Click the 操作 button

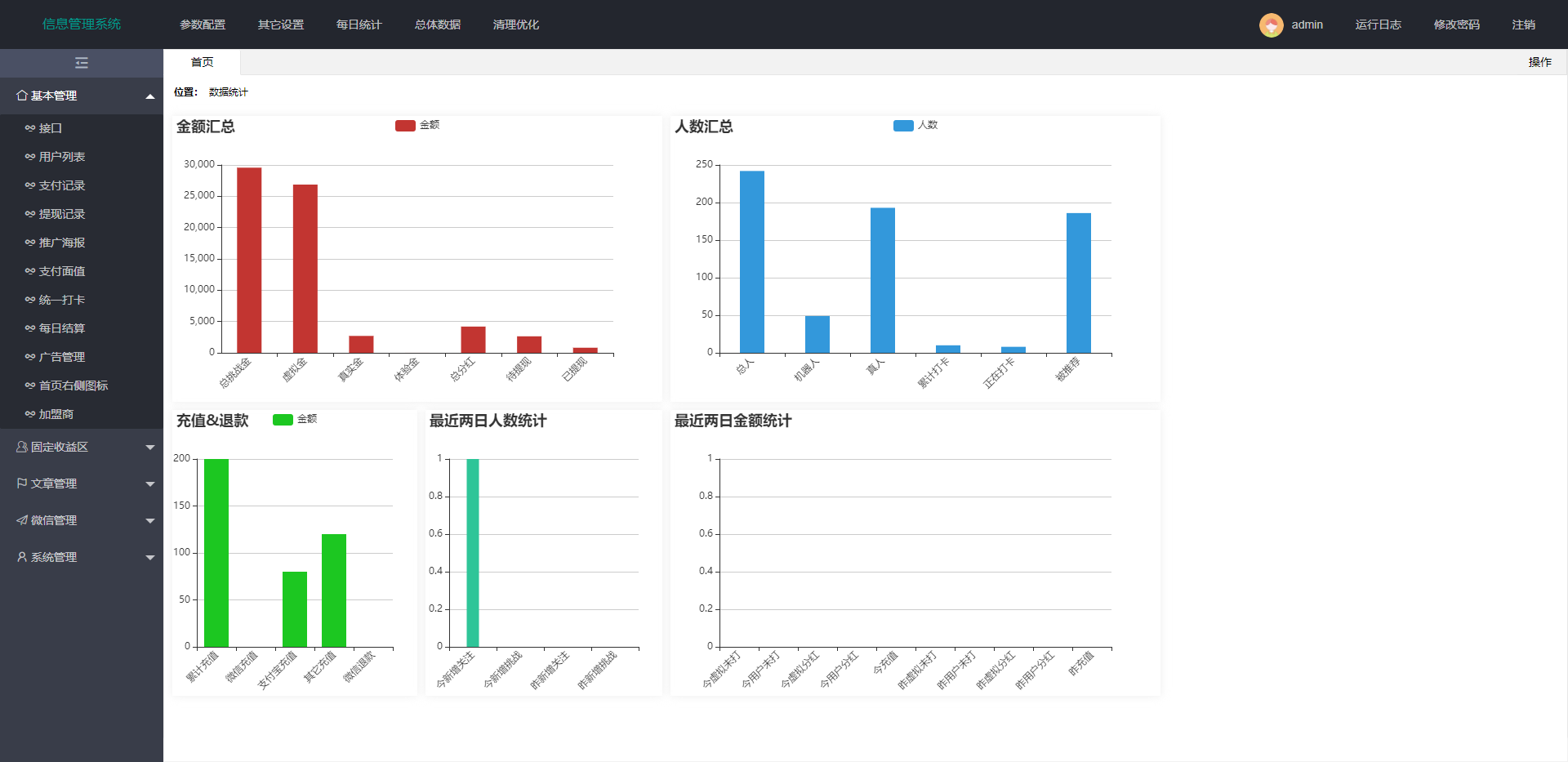1539,61
